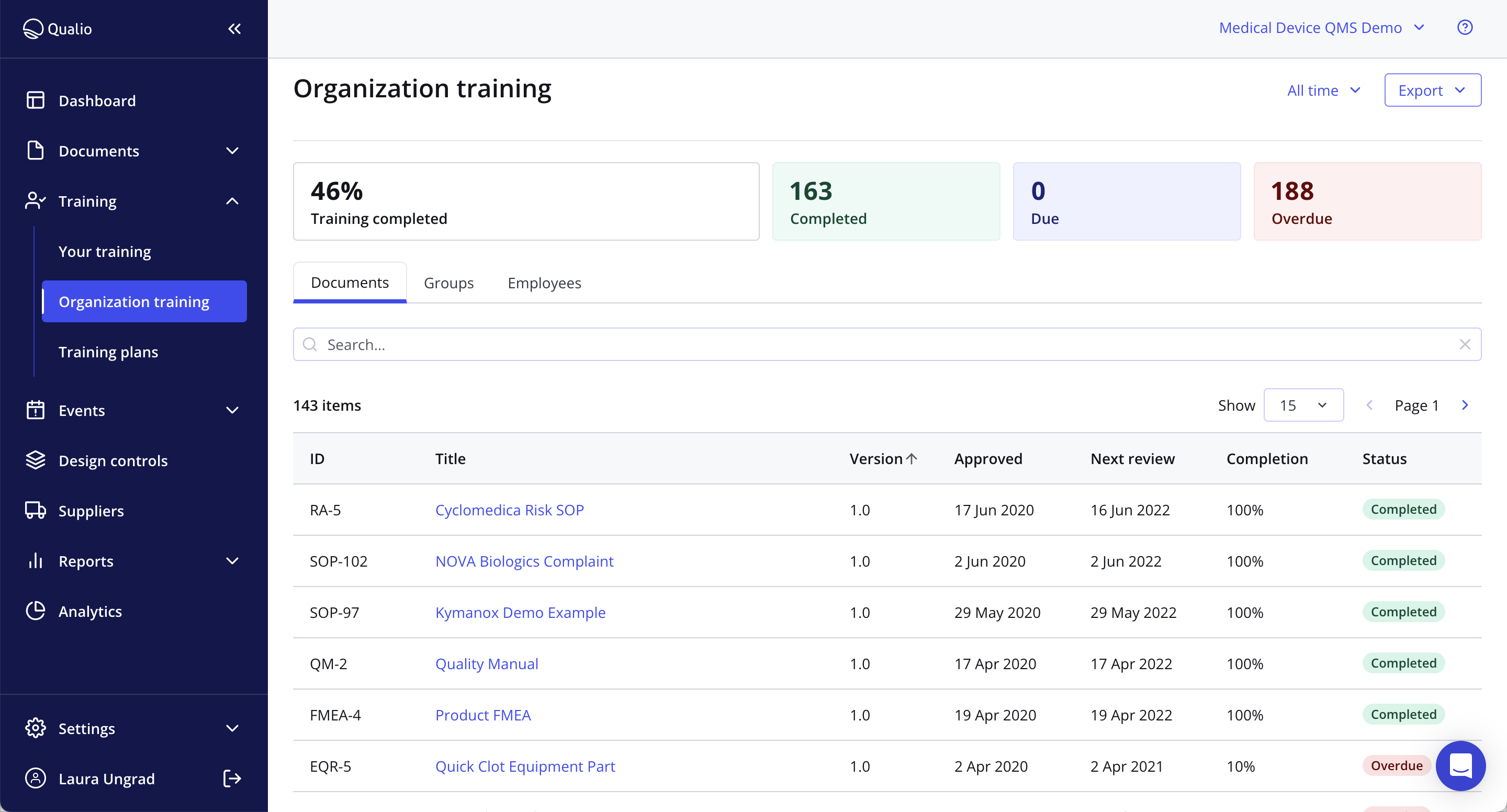
Task: Click the Events calendar icon
Action: [x=35, y=410]
